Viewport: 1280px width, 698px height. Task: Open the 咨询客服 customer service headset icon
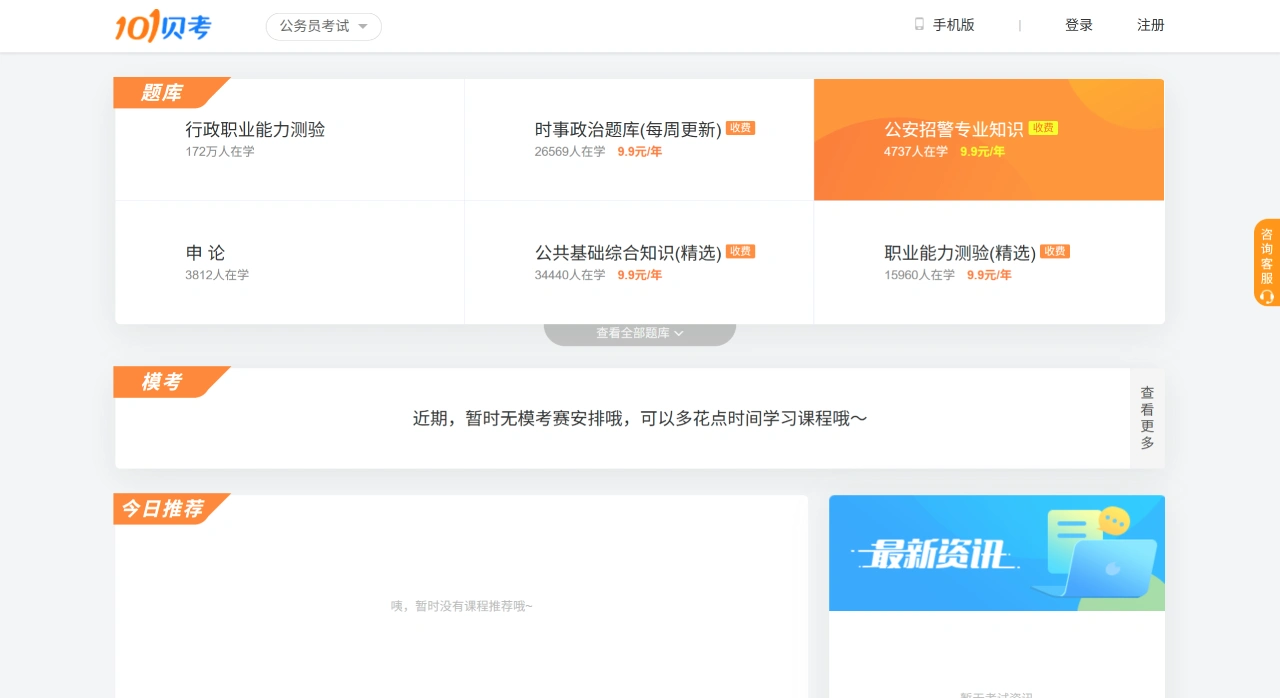pos(1266,297)
